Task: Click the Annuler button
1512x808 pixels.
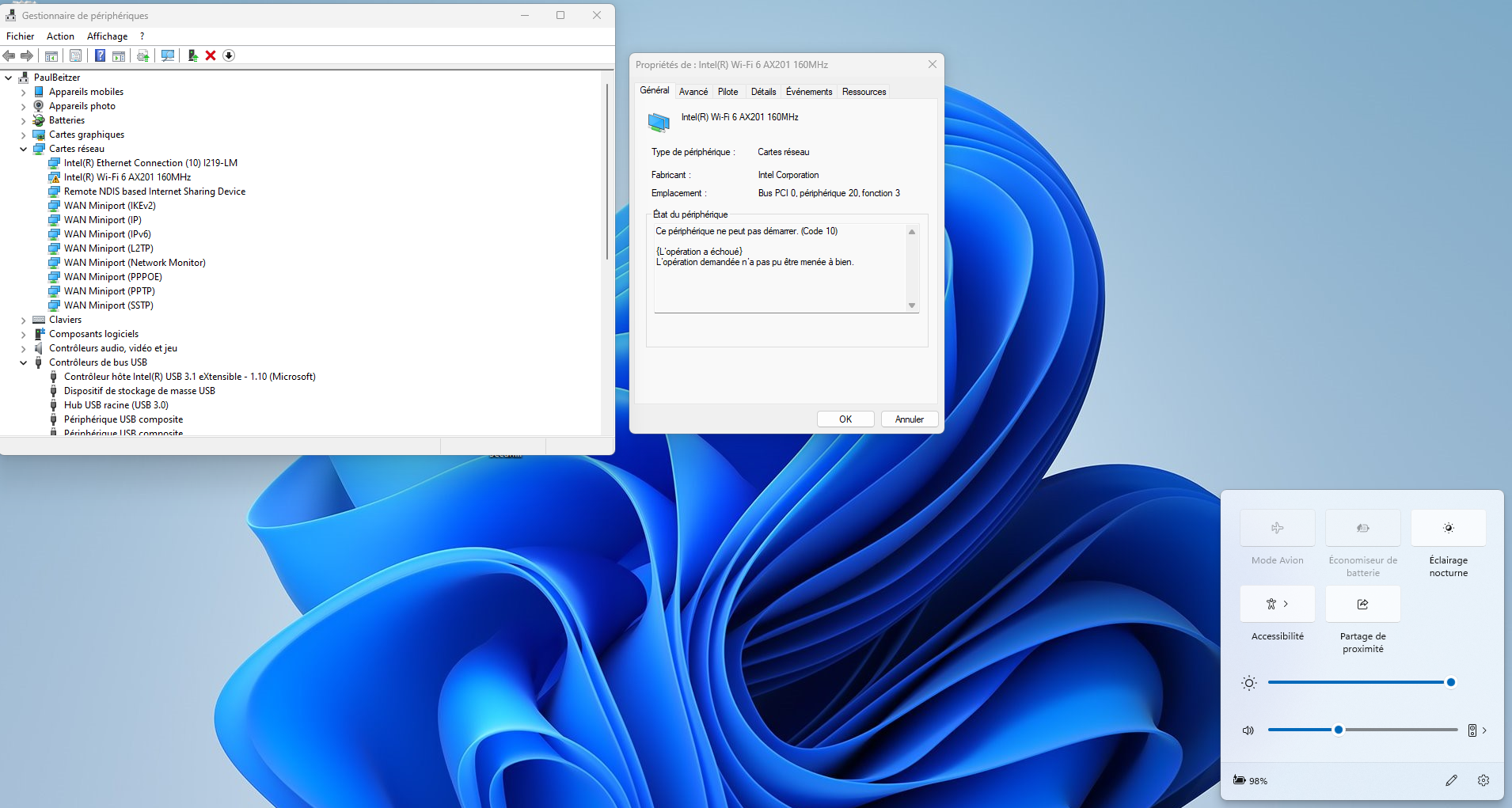Action: click(909, 419)
